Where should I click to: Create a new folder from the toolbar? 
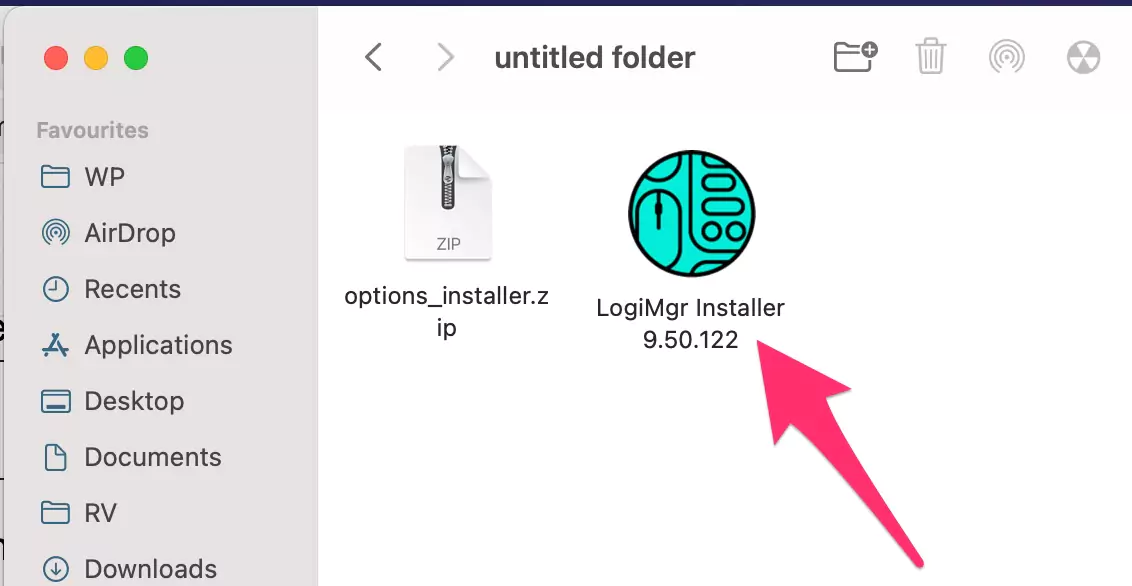click(x=855, y=57)
